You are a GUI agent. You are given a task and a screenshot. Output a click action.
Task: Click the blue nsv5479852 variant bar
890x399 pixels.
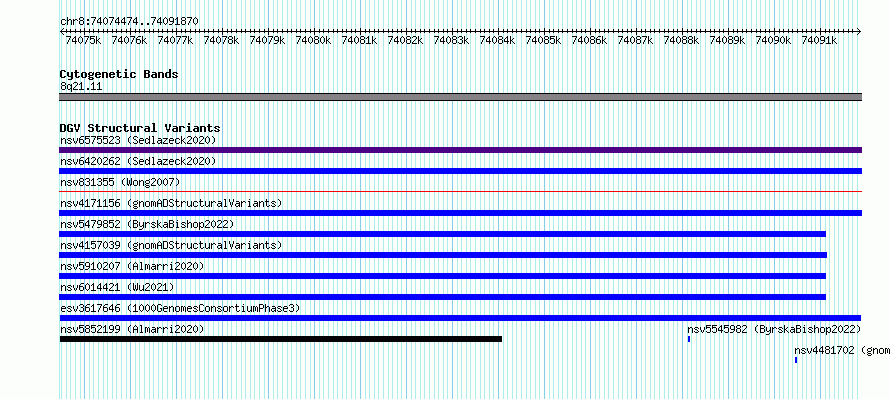pos(442,234)
